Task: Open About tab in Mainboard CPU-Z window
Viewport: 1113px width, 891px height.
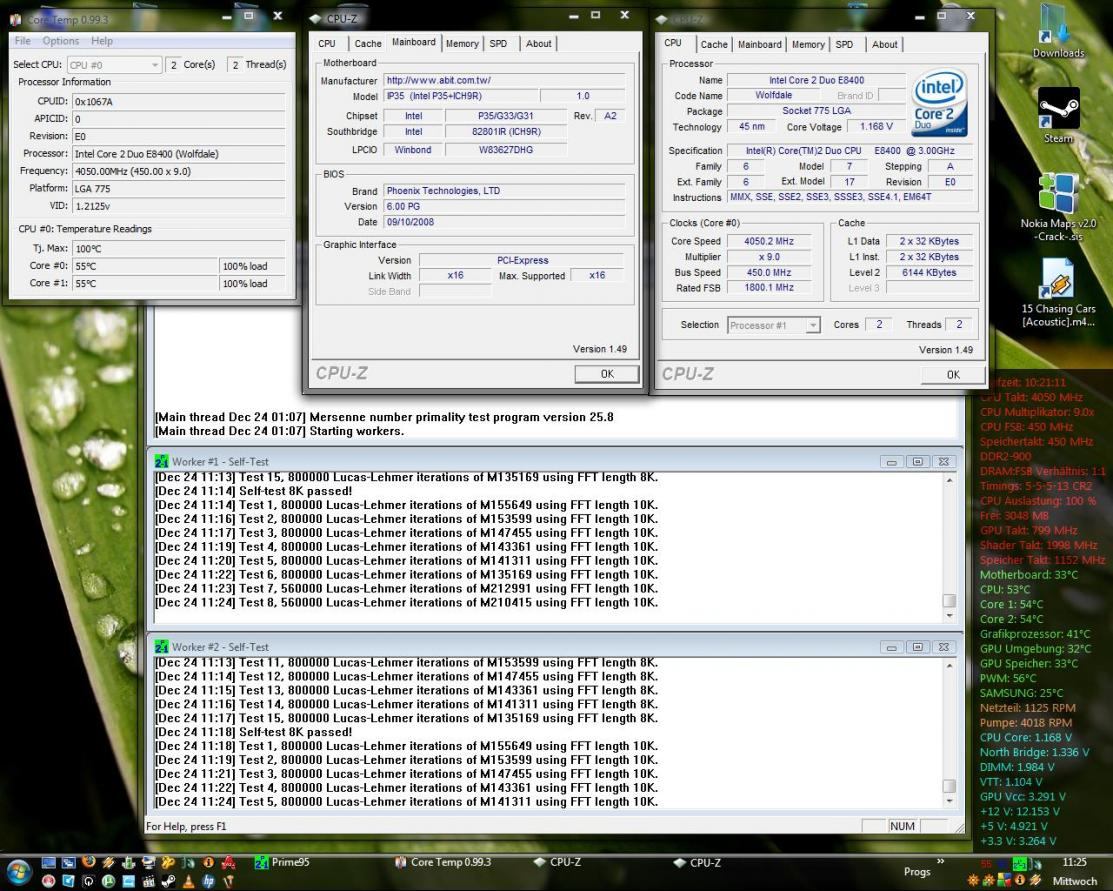Action: [538, 44]
